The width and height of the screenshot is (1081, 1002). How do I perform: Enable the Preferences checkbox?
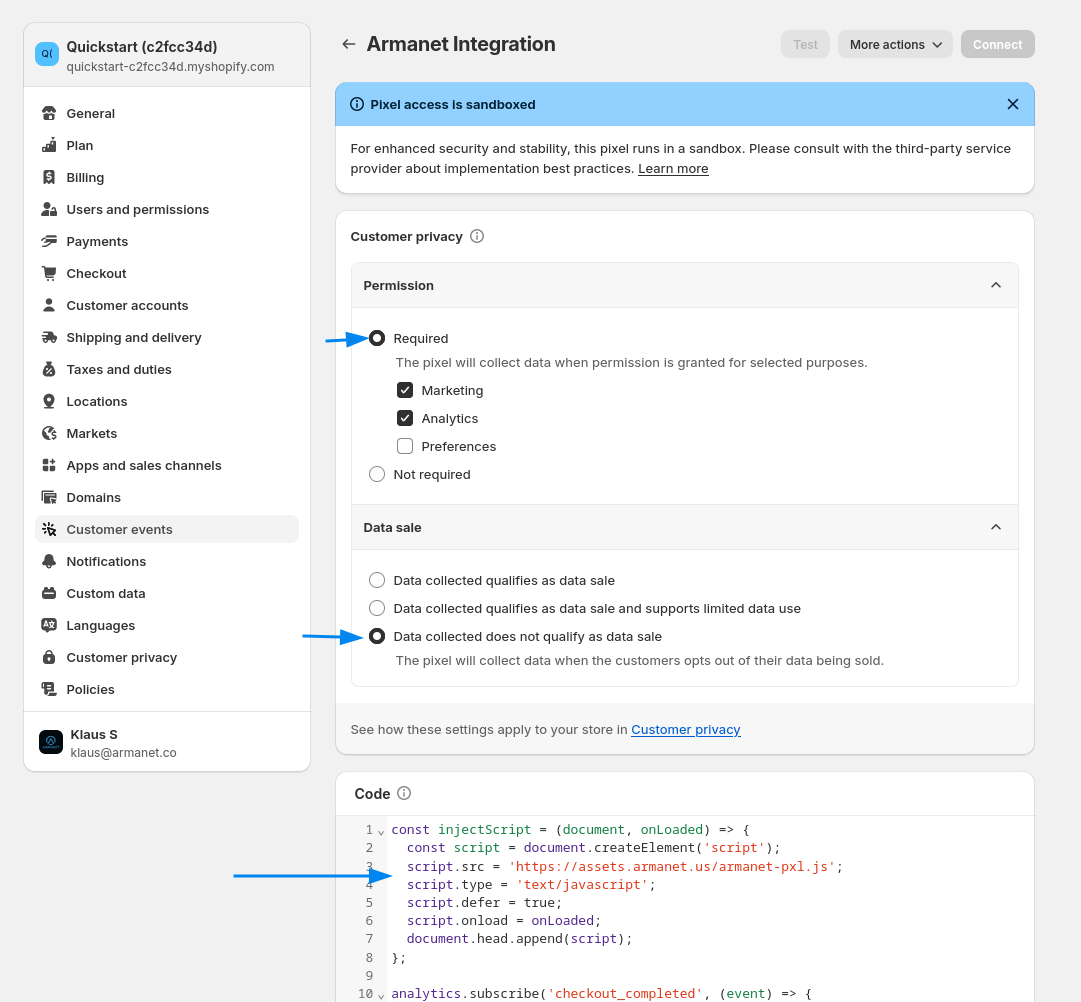tap(405, 446)
